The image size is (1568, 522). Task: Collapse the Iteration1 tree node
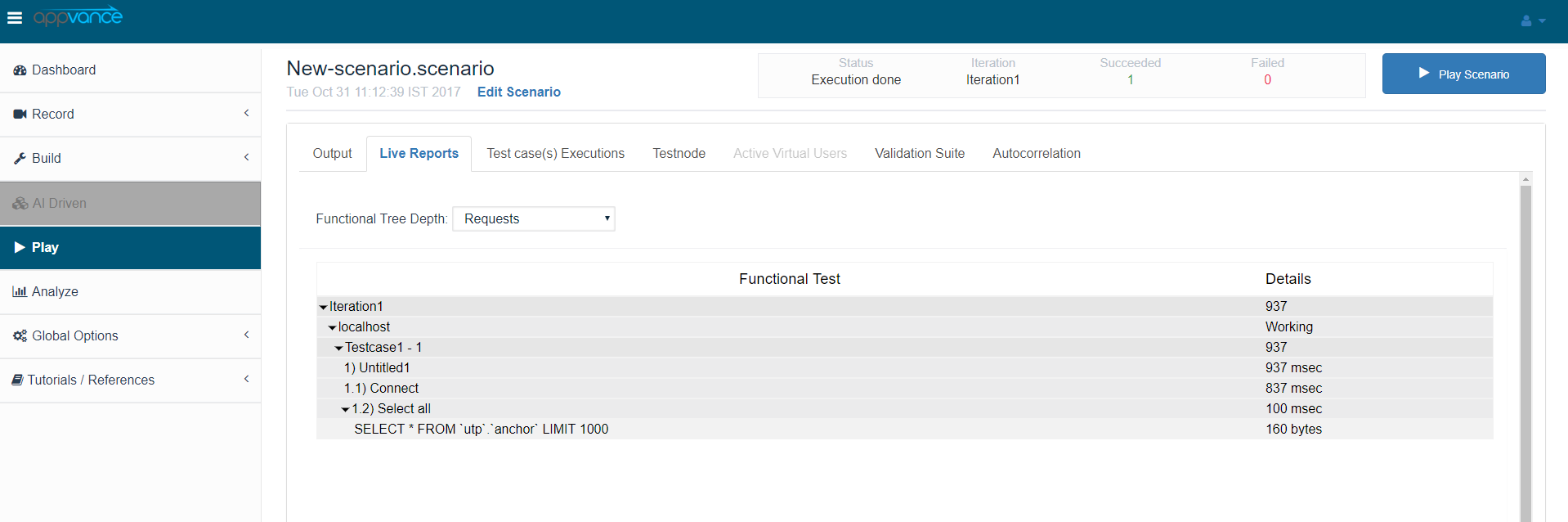point(324,307)
